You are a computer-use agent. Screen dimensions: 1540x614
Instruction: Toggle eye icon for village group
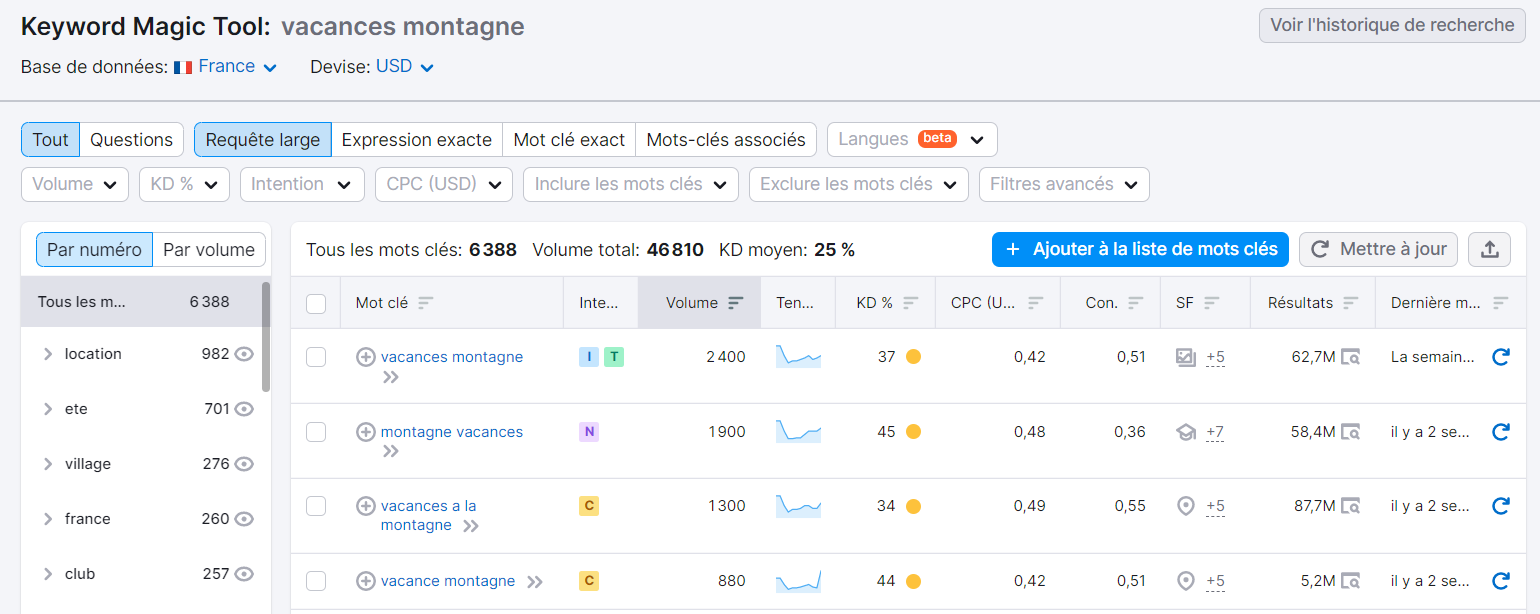pos(244,464)
